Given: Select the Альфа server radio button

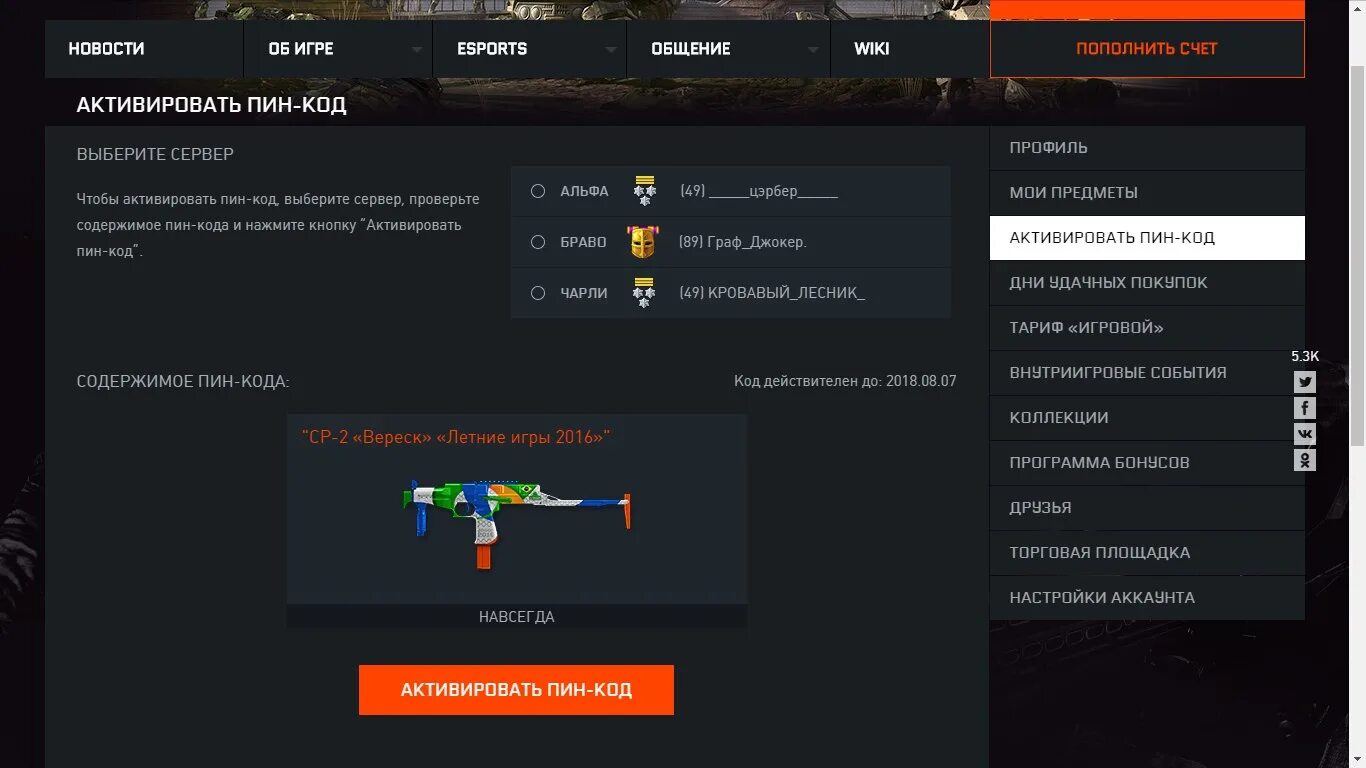Looking at the screenshot, I should click(538, 191).
